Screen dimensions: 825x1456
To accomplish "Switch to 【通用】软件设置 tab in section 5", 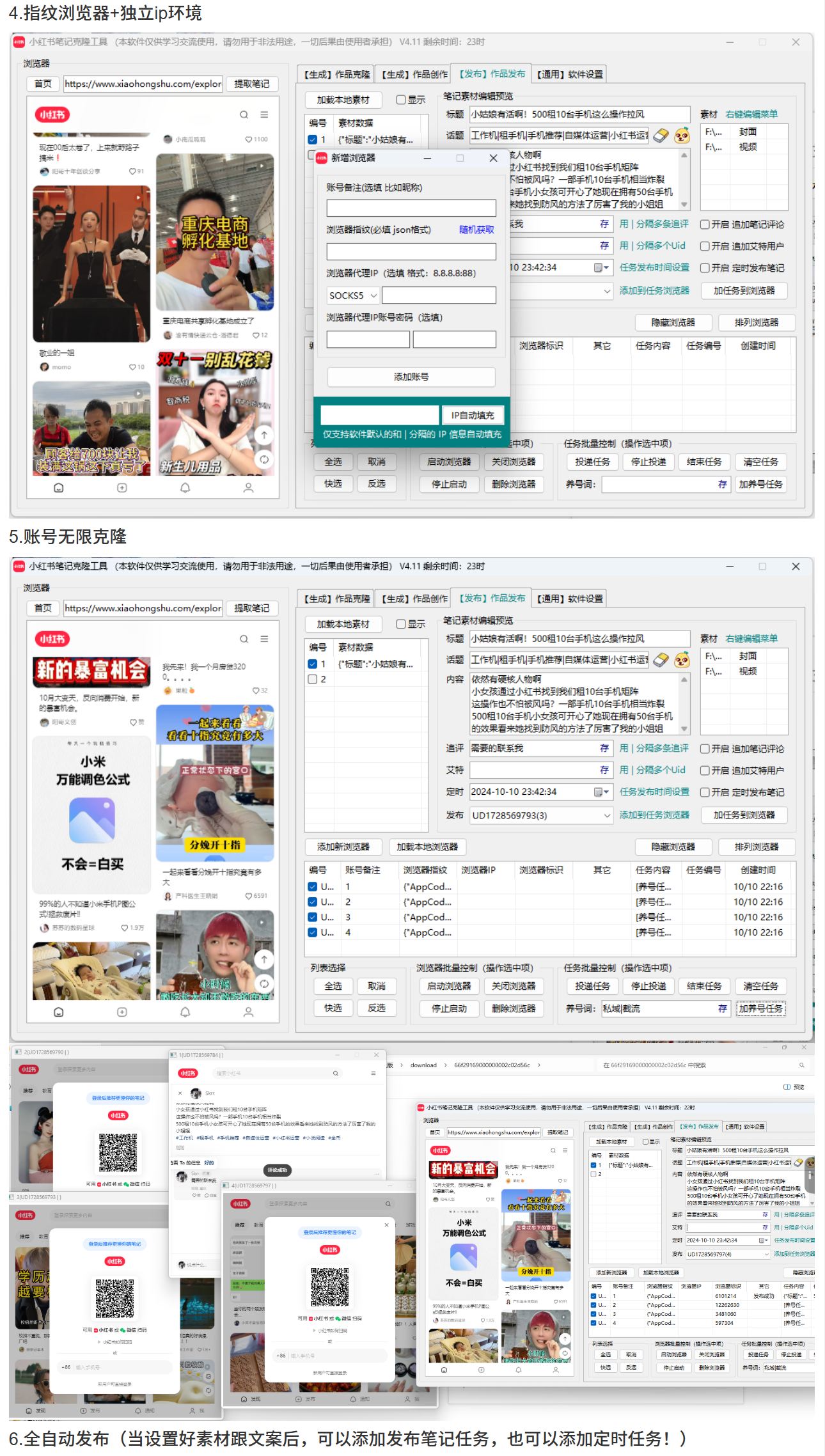I will (x=570, y=599).
